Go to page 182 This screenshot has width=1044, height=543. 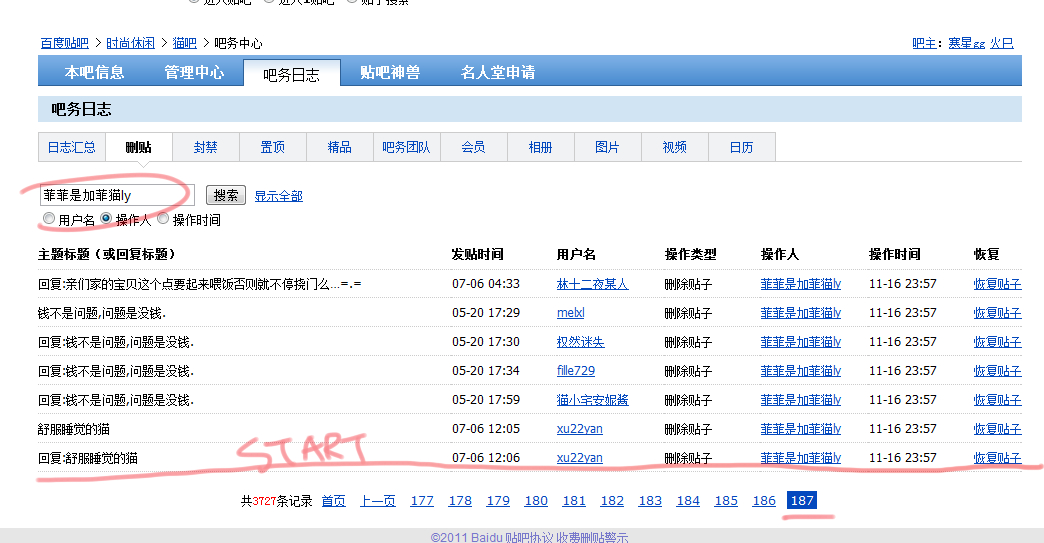point(612,500)
